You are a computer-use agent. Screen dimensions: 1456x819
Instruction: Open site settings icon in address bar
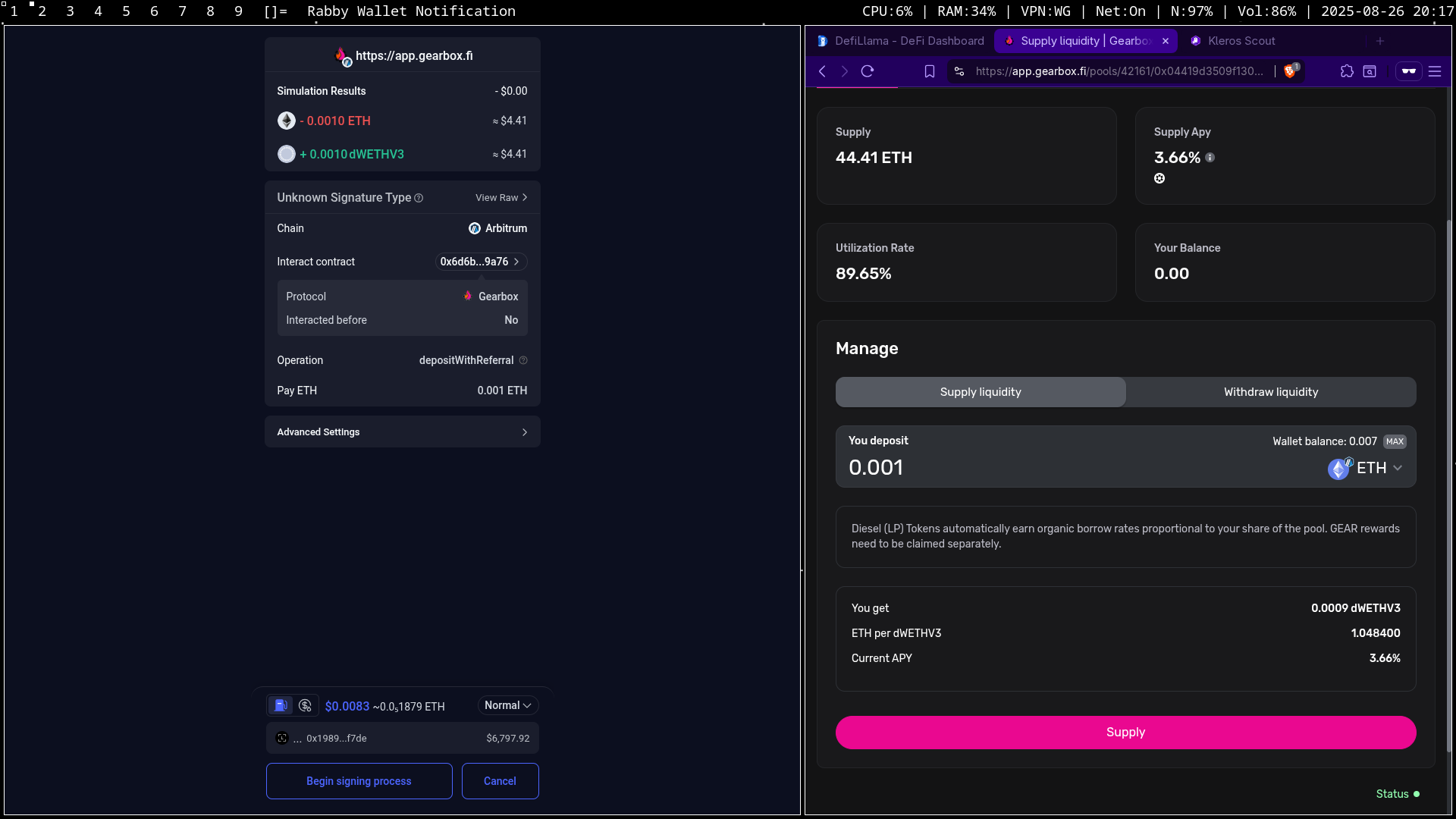[959, 71]
